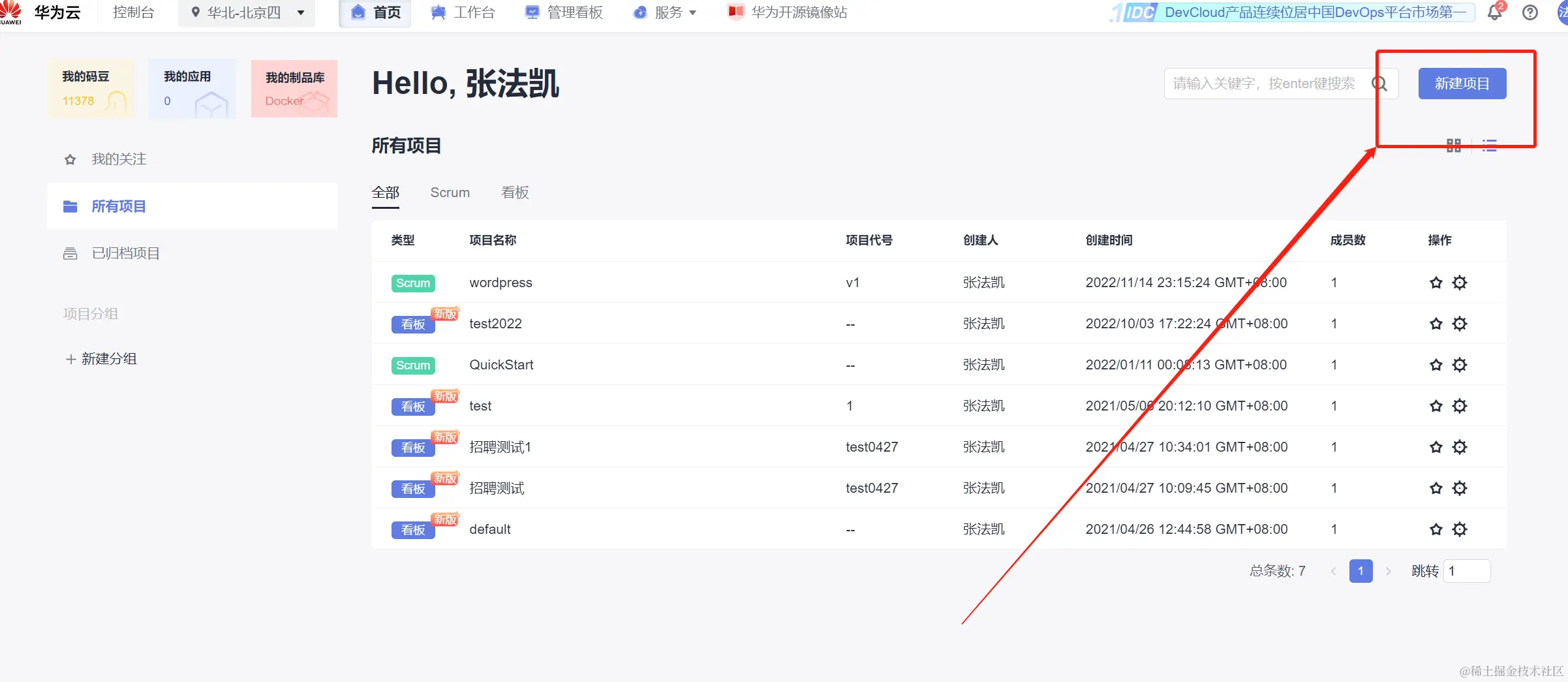Open settings gear for 招聘测试 project
1568x682 pixels.
pos(1460,488)
